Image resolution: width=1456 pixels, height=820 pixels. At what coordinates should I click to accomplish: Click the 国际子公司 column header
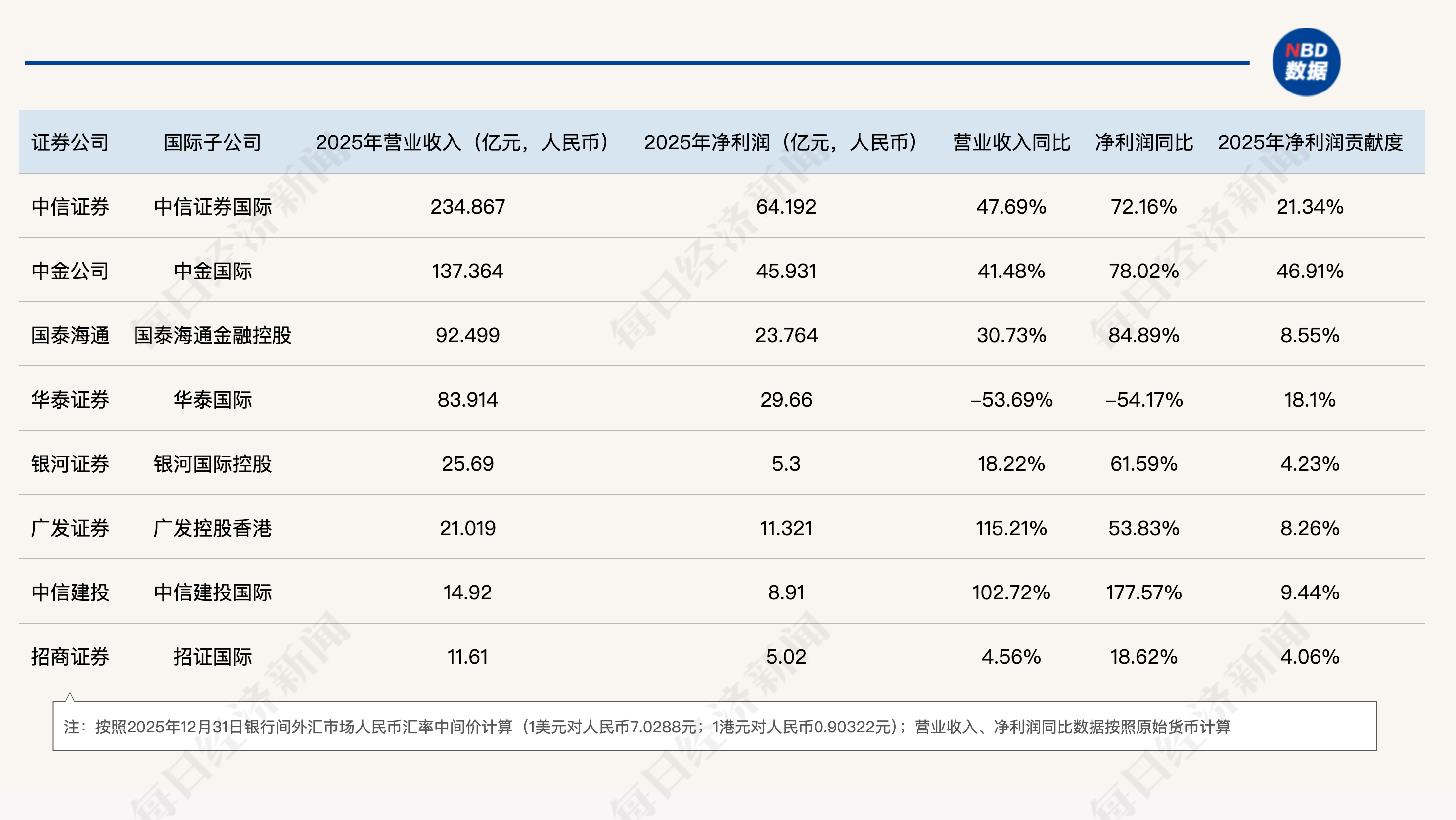[212, 142]
